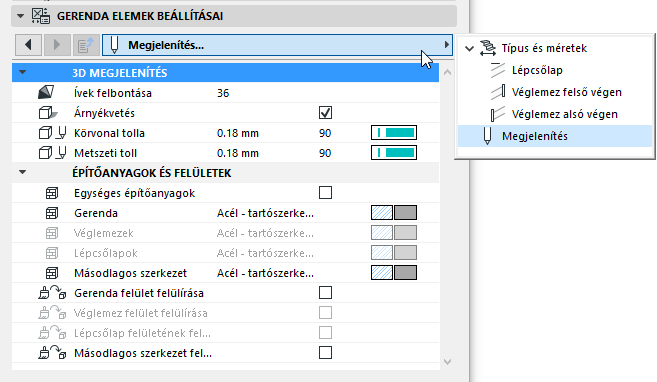Viewport: 657px width, 382px height.
Task: Select Megjelenítés entry in popup menu
Action: tap(555, 136)
